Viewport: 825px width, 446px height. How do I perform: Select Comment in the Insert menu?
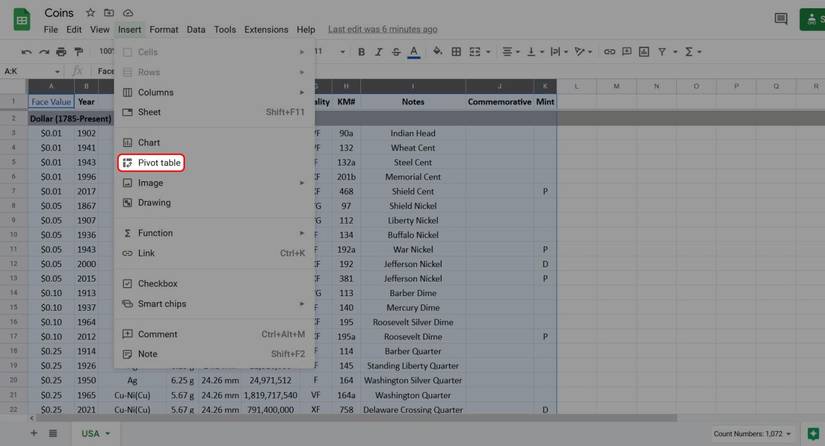214,334
